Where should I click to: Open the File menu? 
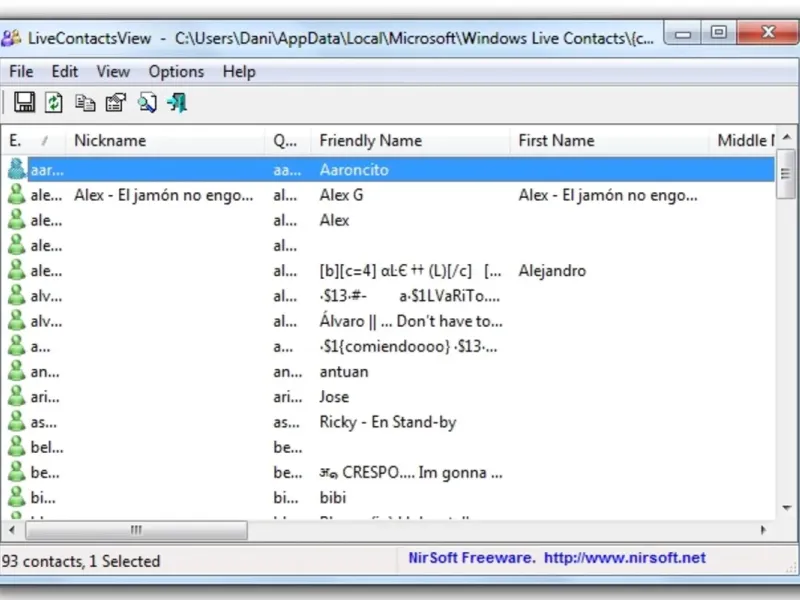click(x=21, y=72)
